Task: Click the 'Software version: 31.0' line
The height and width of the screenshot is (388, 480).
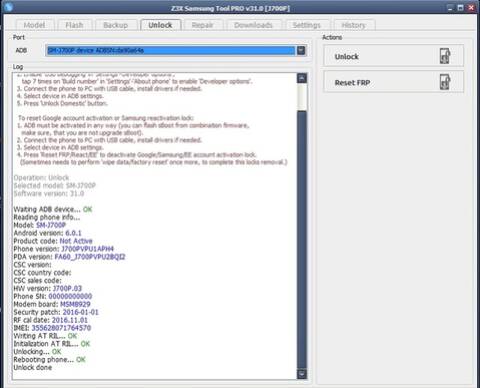Action: (49, 193)
